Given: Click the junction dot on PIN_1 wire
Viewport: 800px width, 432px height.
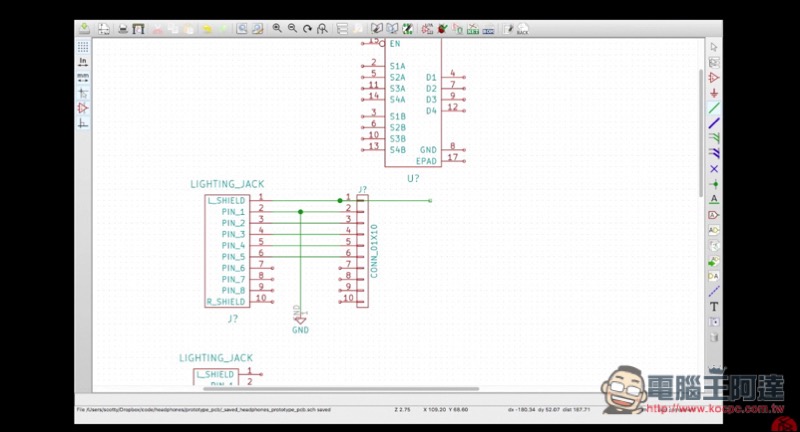Looking at the screenshot, I should point(301,212).
